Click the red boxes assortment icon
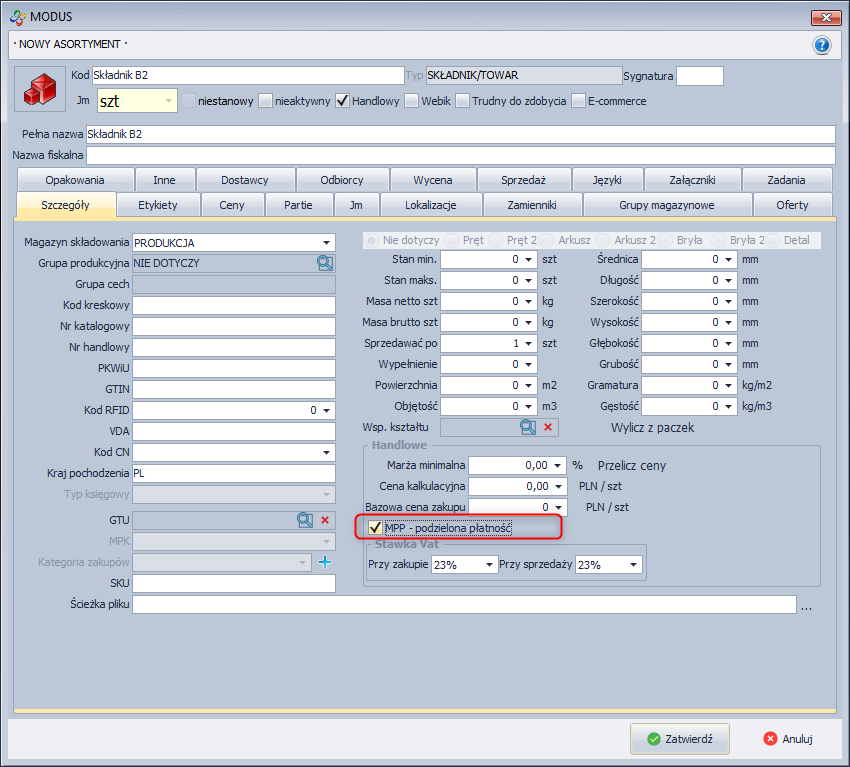 [39, 89]
